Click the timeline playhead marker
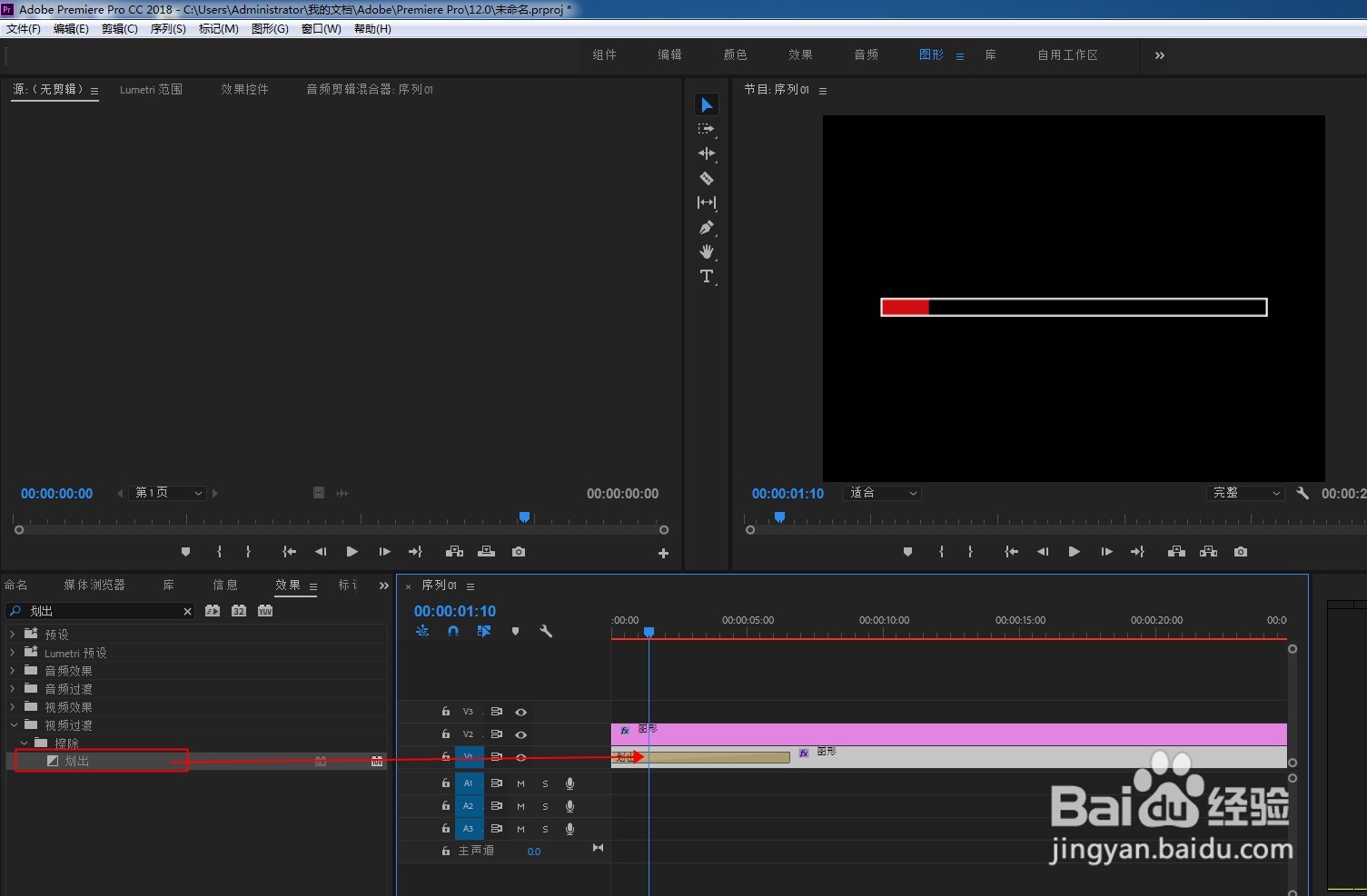 point(649,632)
